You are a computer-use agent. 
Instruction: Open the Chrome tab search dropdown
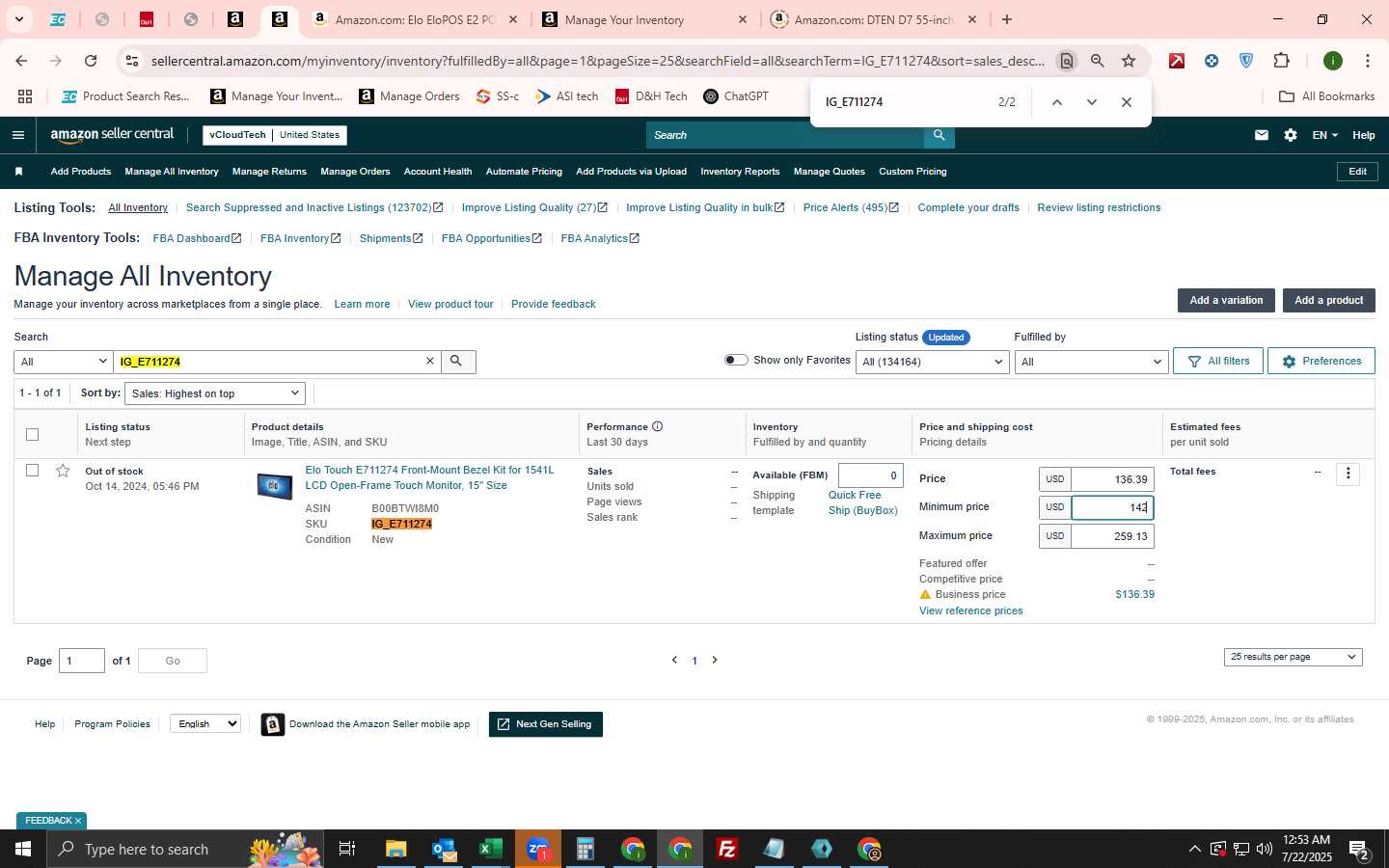click(18, 19)
